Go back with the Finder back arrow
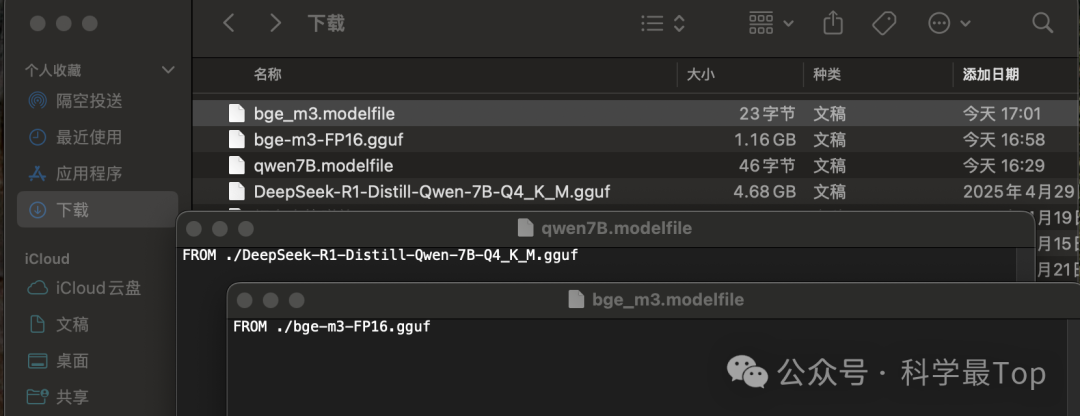This screenshot has width=1080, height=416. 229,23
